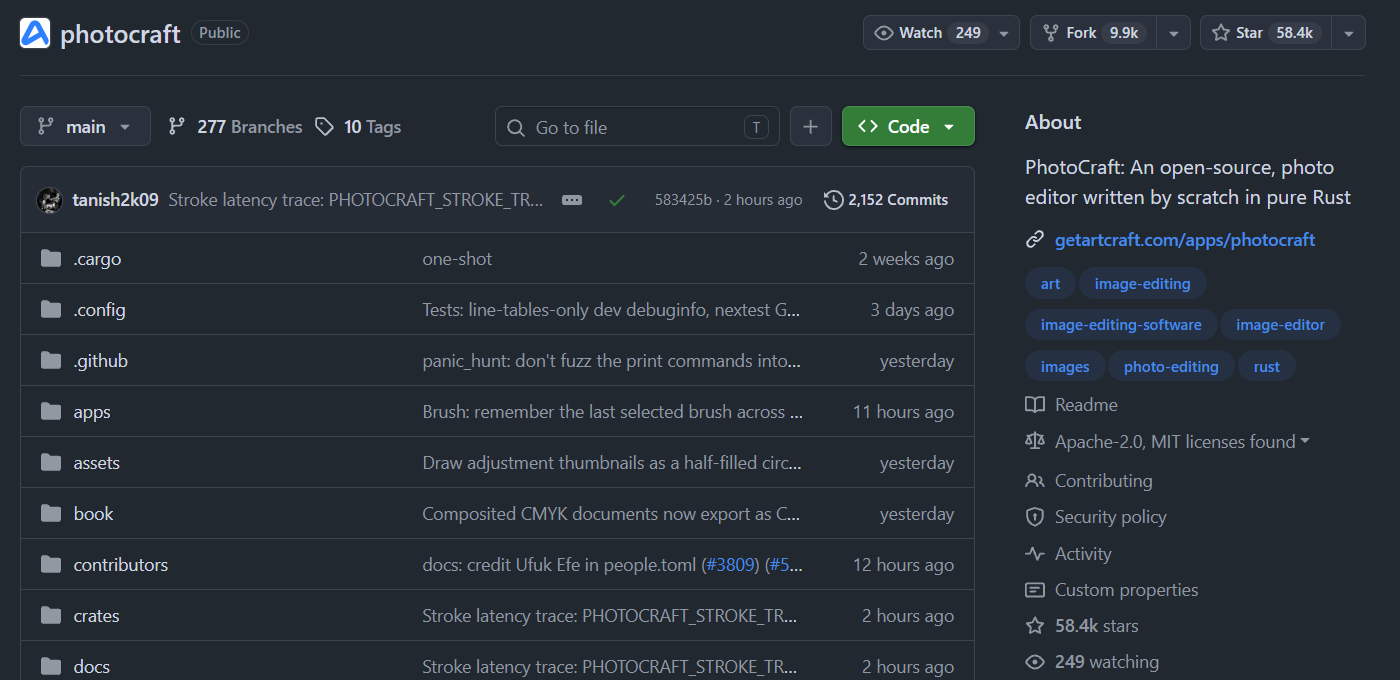The image size is (1400, 680).
Task: Focus the Go to file search field
Action: [x=637, y=127]
